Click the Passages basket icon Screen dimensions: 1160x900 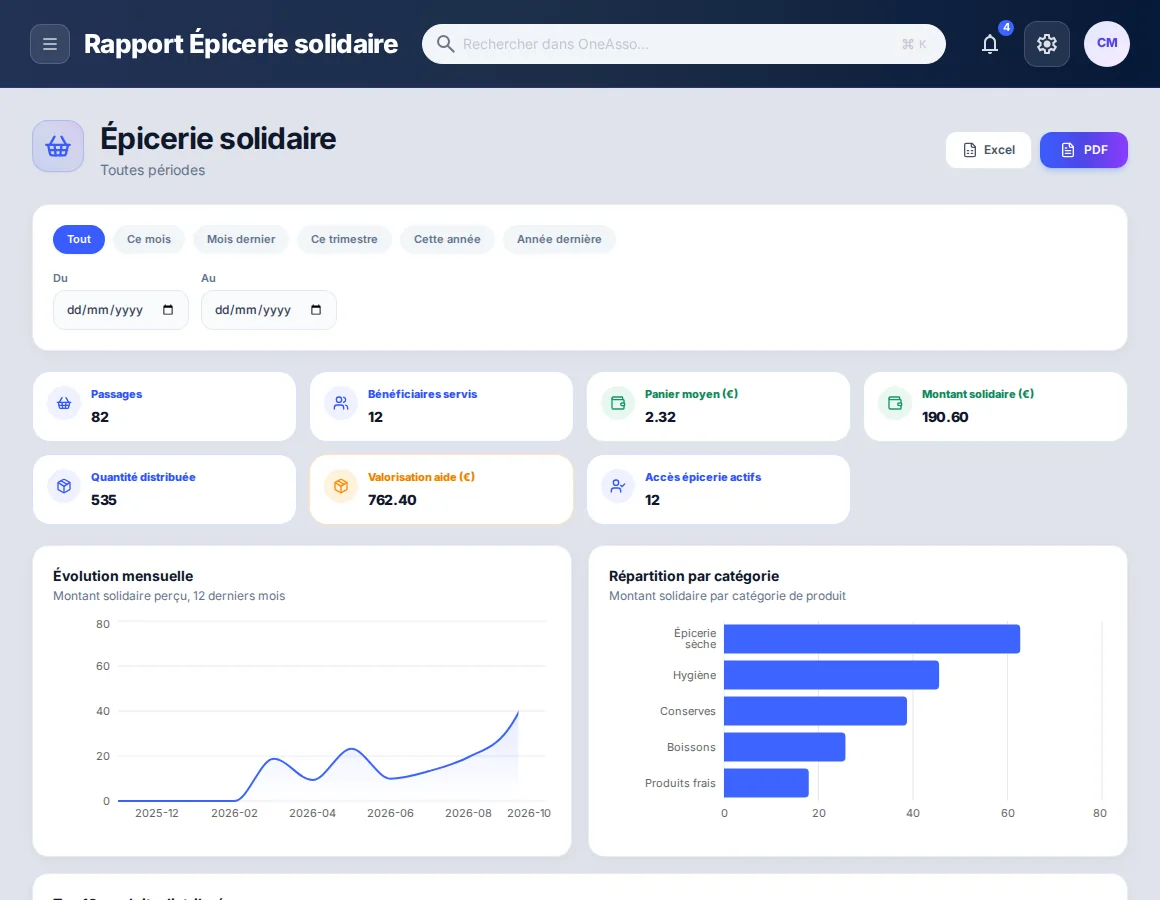[64, 403]
